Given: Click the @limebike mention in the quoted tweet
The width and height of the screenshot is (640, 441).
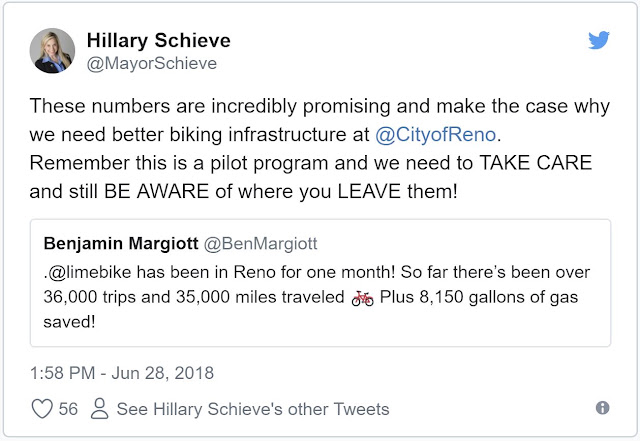Looking at the screenshot, I should click(89, 272).
